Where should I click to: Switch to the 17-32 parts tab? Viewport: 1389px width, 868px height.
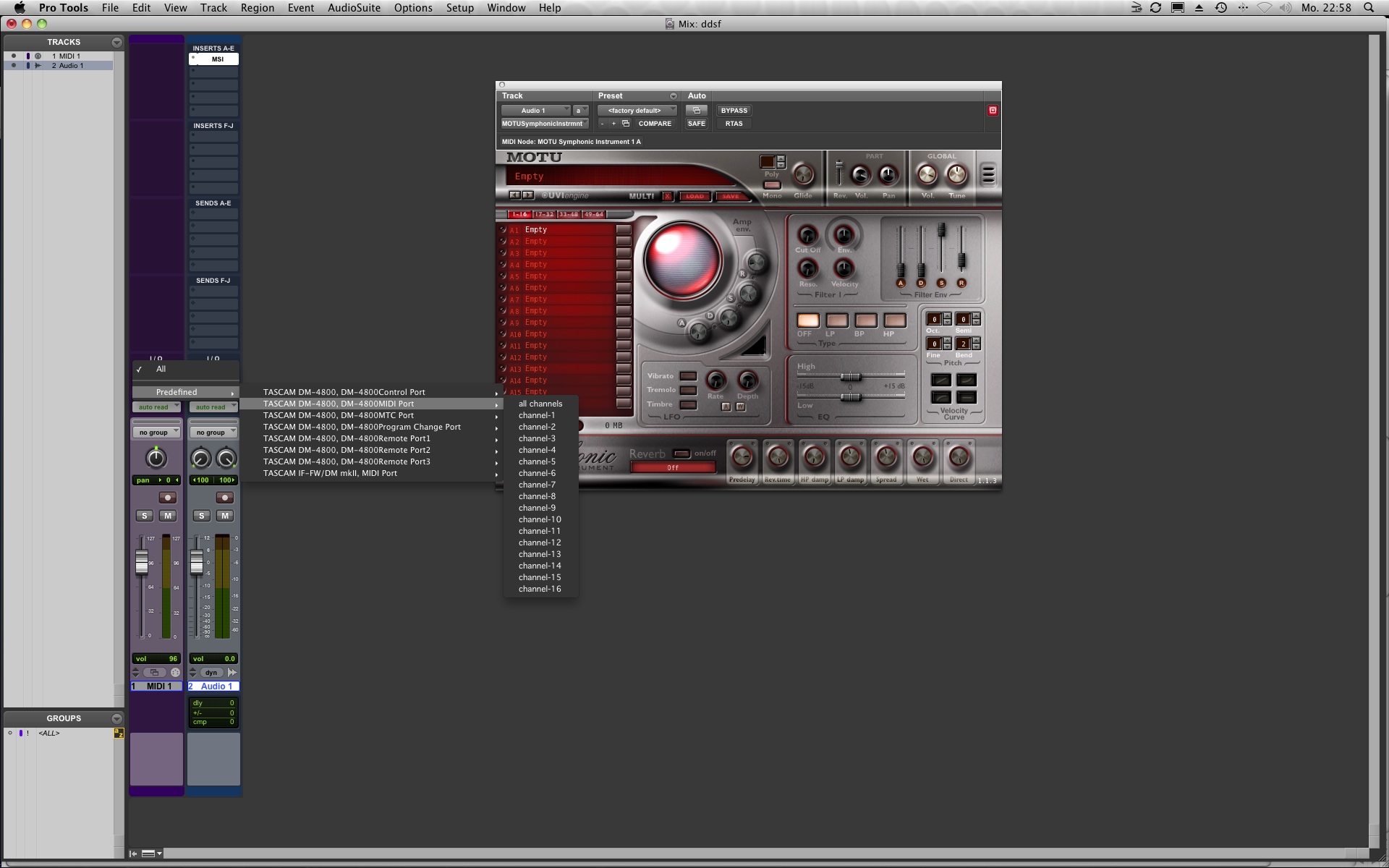point(544,214)
